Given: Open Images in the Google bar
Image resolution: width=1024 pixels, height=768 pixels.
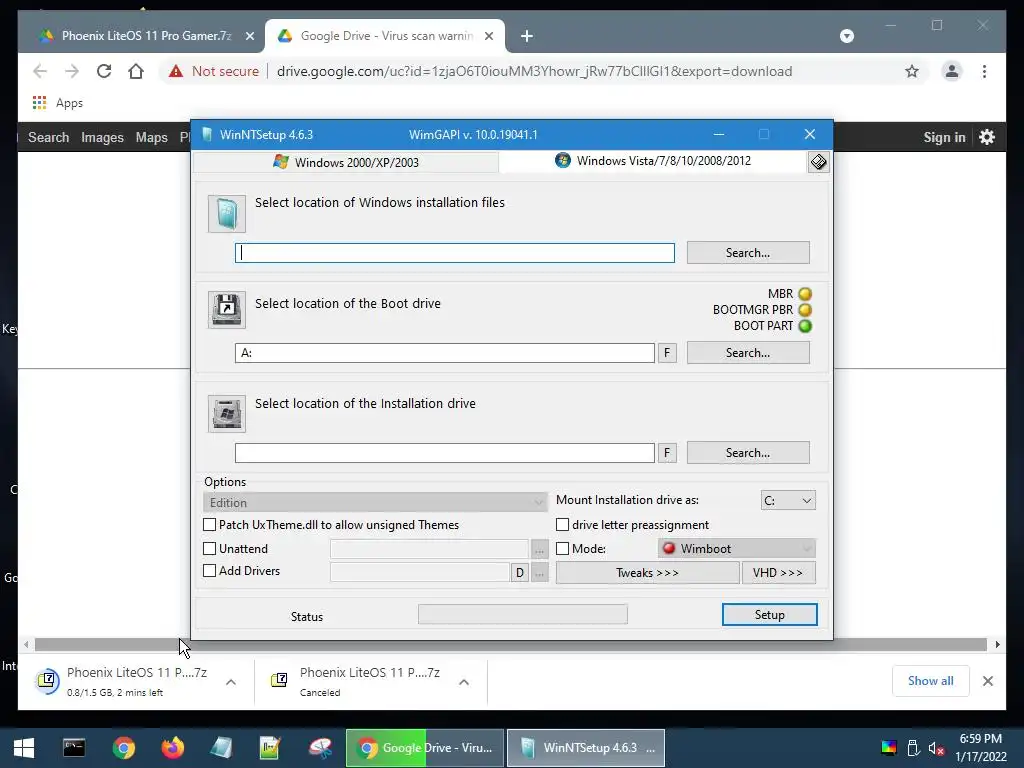Looking at the screenshot, I should [x=102, y=137].
